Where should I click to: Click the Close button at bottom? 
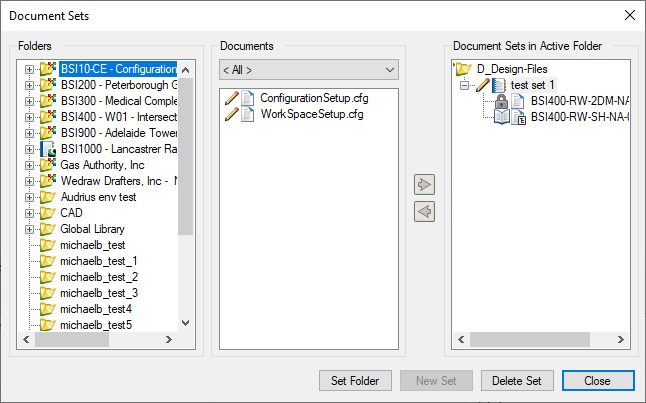[598, 381]
